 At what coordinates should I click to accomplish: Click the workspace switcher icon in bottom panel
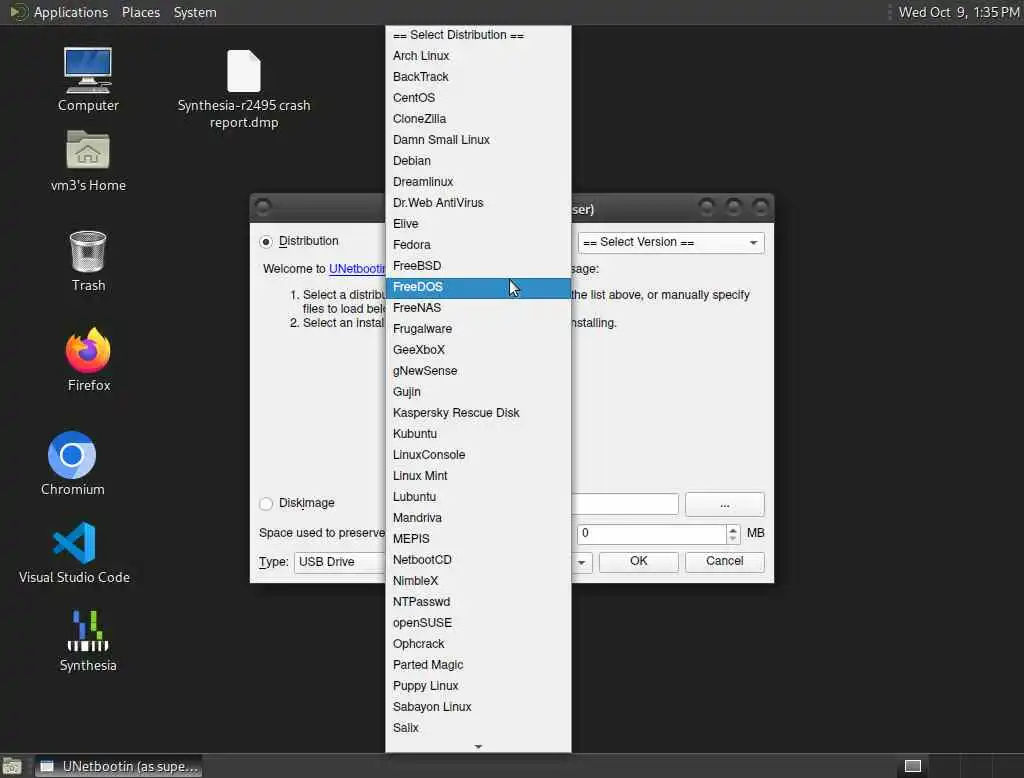[912, 766]
